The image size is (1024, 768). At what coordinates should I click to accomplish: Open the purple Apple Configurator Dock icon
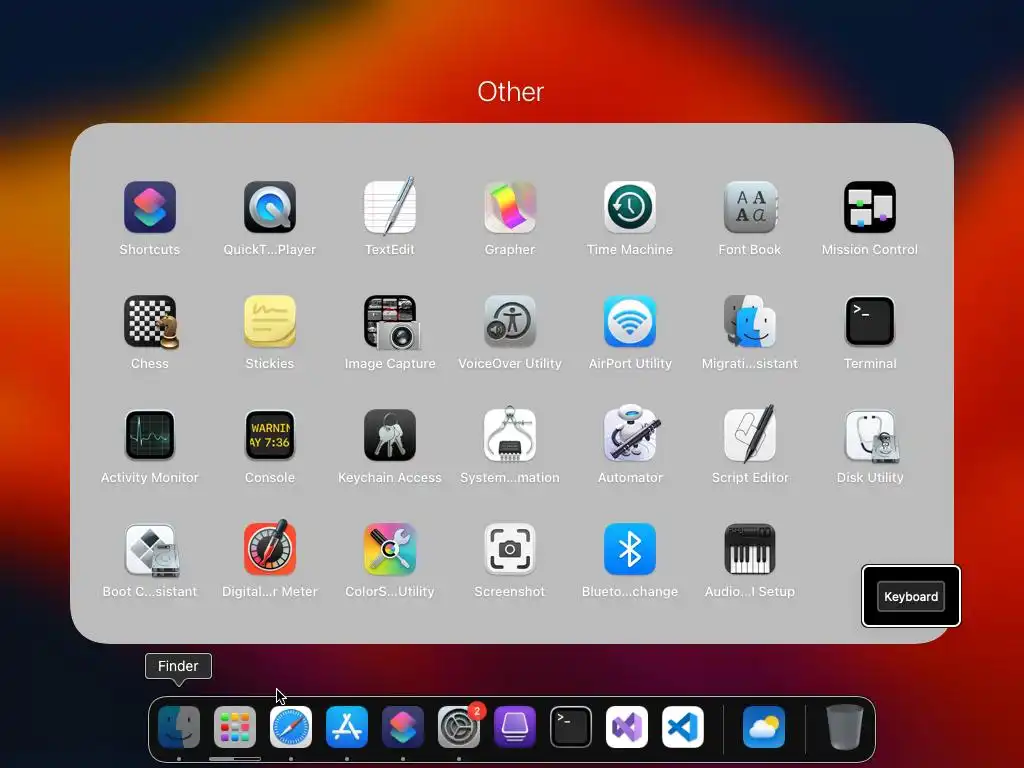pos(515,727)
